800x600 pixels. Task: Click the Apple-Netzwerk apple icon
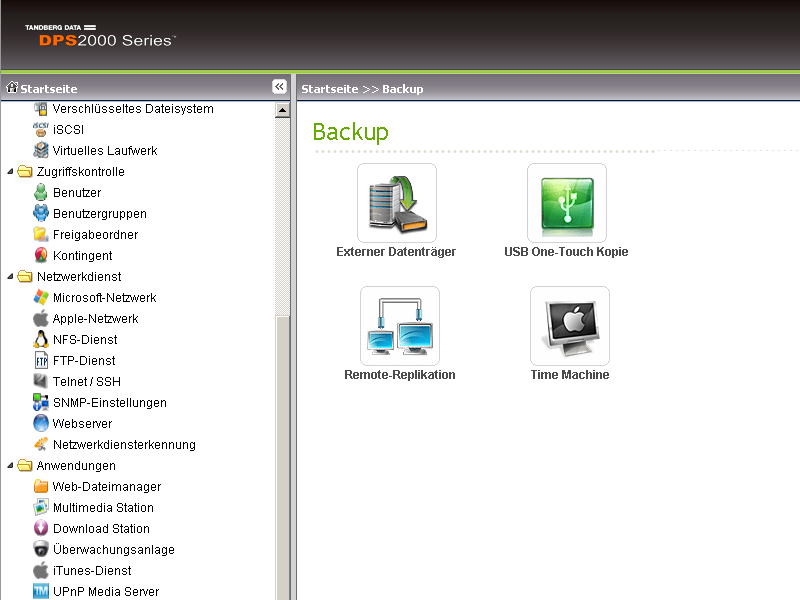coord(41,318)
